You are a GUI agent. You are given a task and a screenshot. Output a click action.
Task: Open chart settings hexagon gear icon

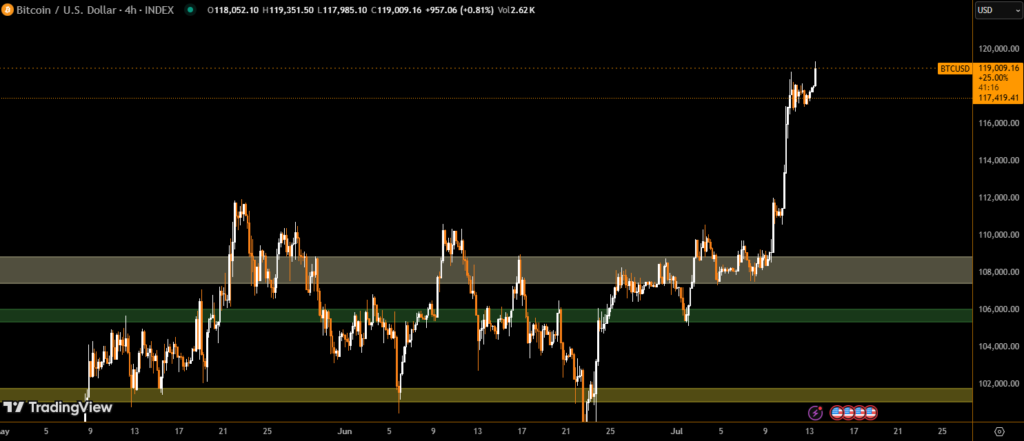tap(999, 430)
